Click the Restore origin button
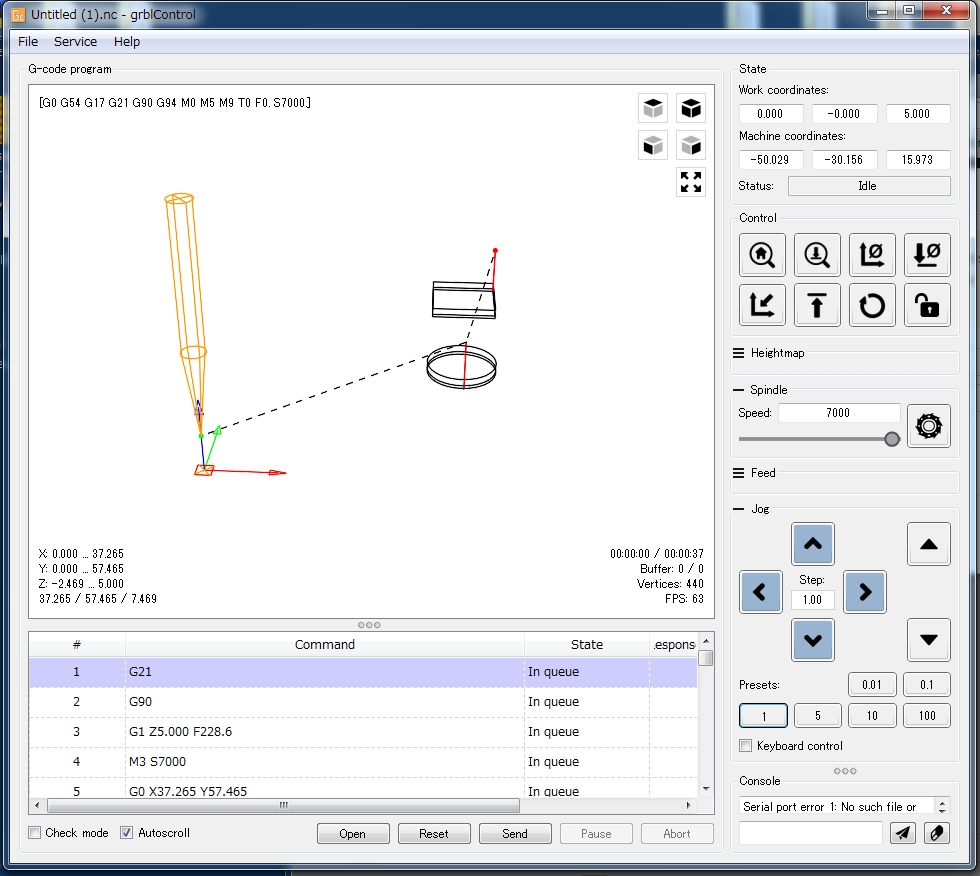 coord(762,305)
